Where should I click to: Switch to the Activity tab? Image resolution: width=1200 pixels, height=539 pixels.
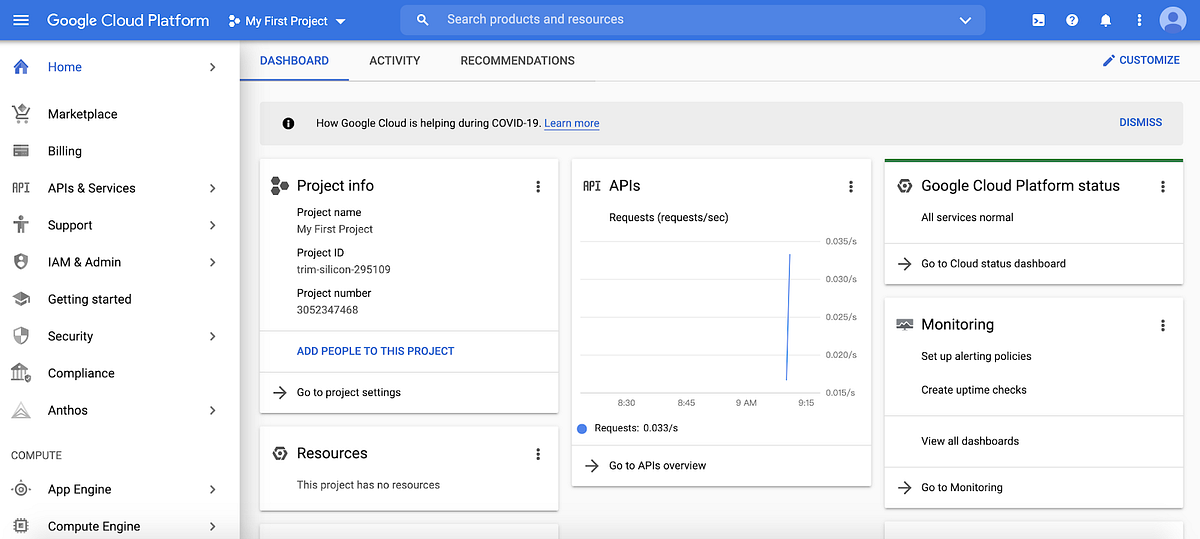coord(395,60)
